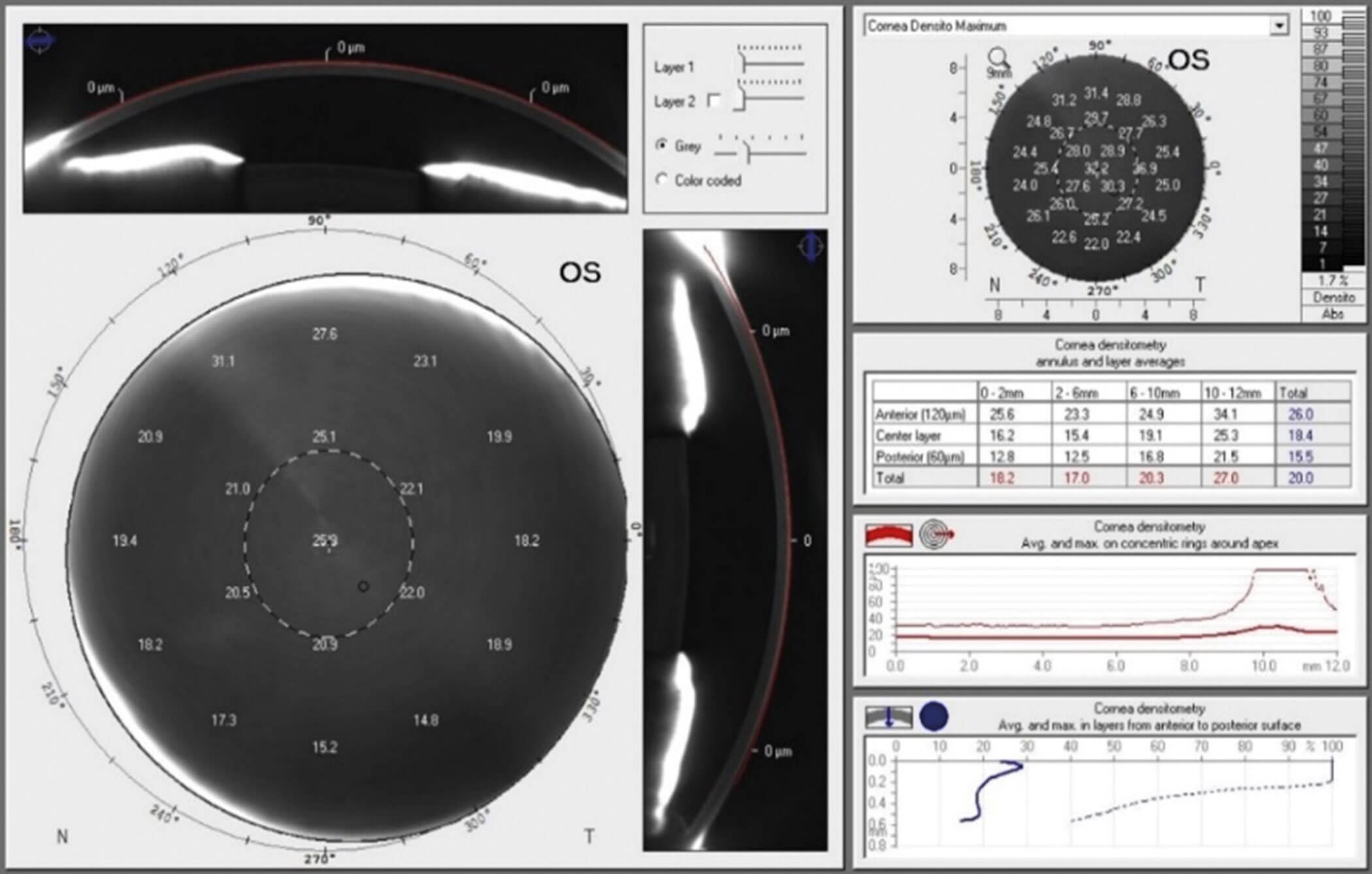The height and width of the screenshot is (874, 1372).
Task: Click the Abs scale button
Action: tap(1333, 314)
